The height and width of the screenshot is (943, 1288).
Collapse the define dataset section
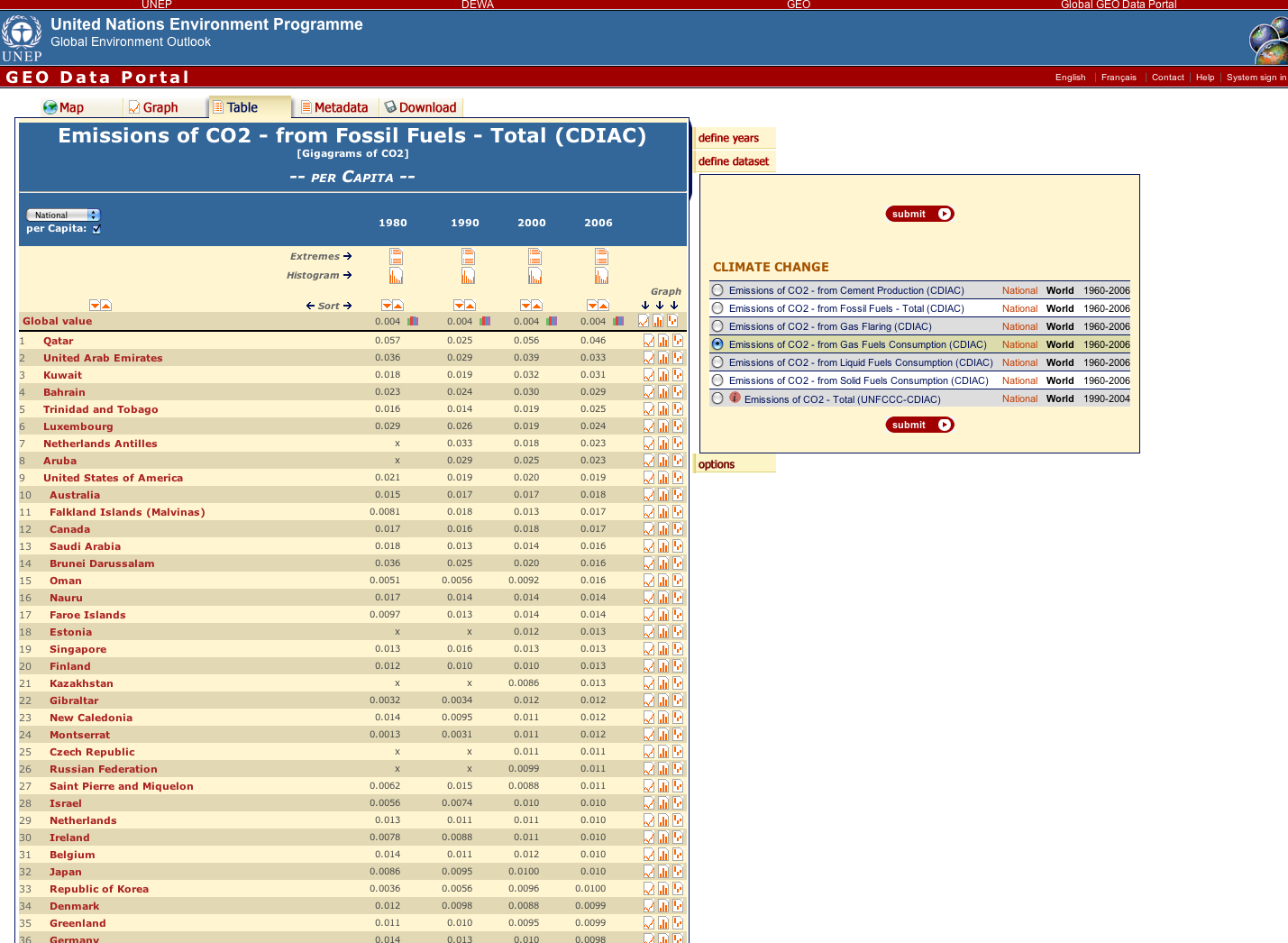tap(734, 161)
